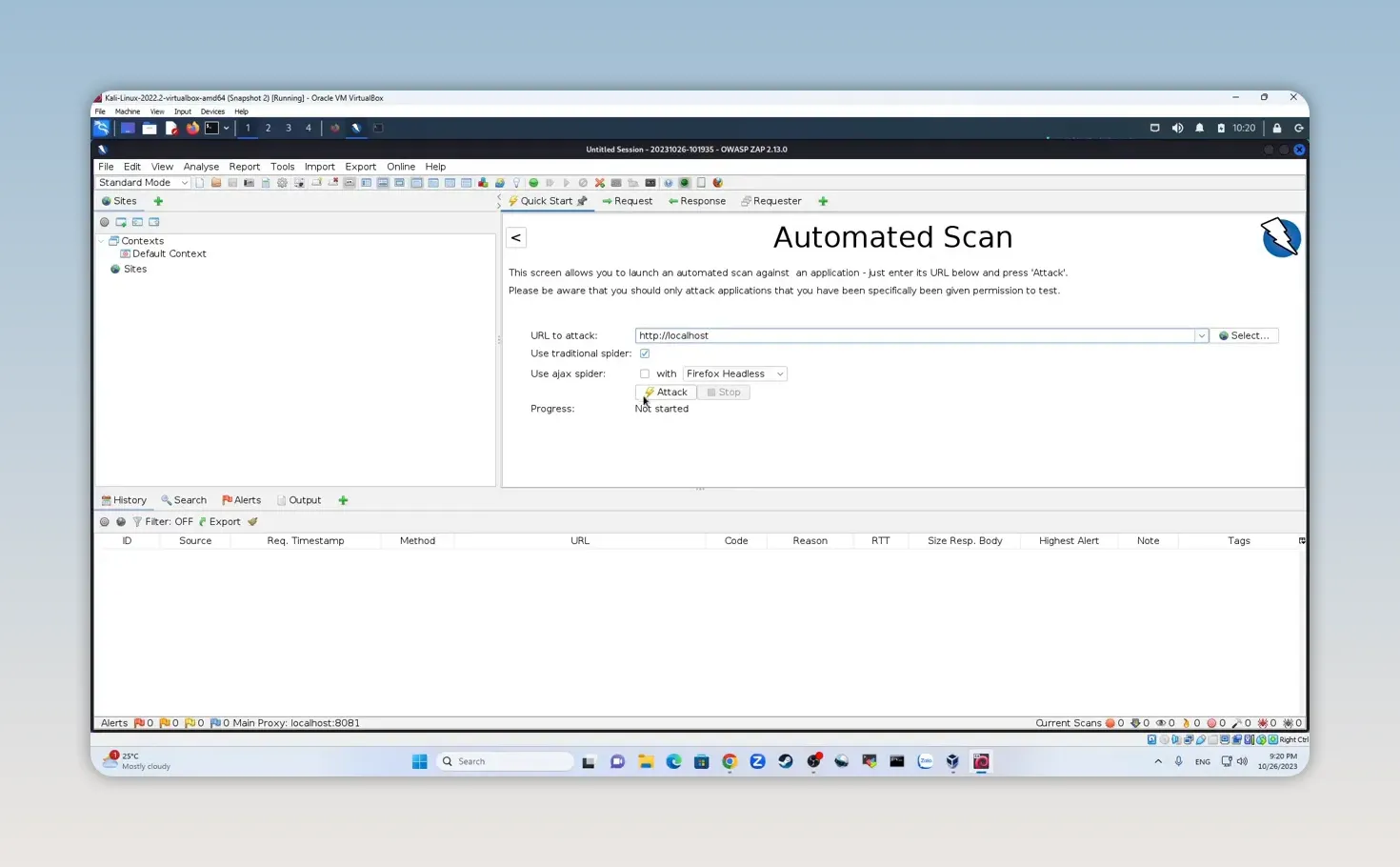Sort history by Highest Alert column

1069,541
